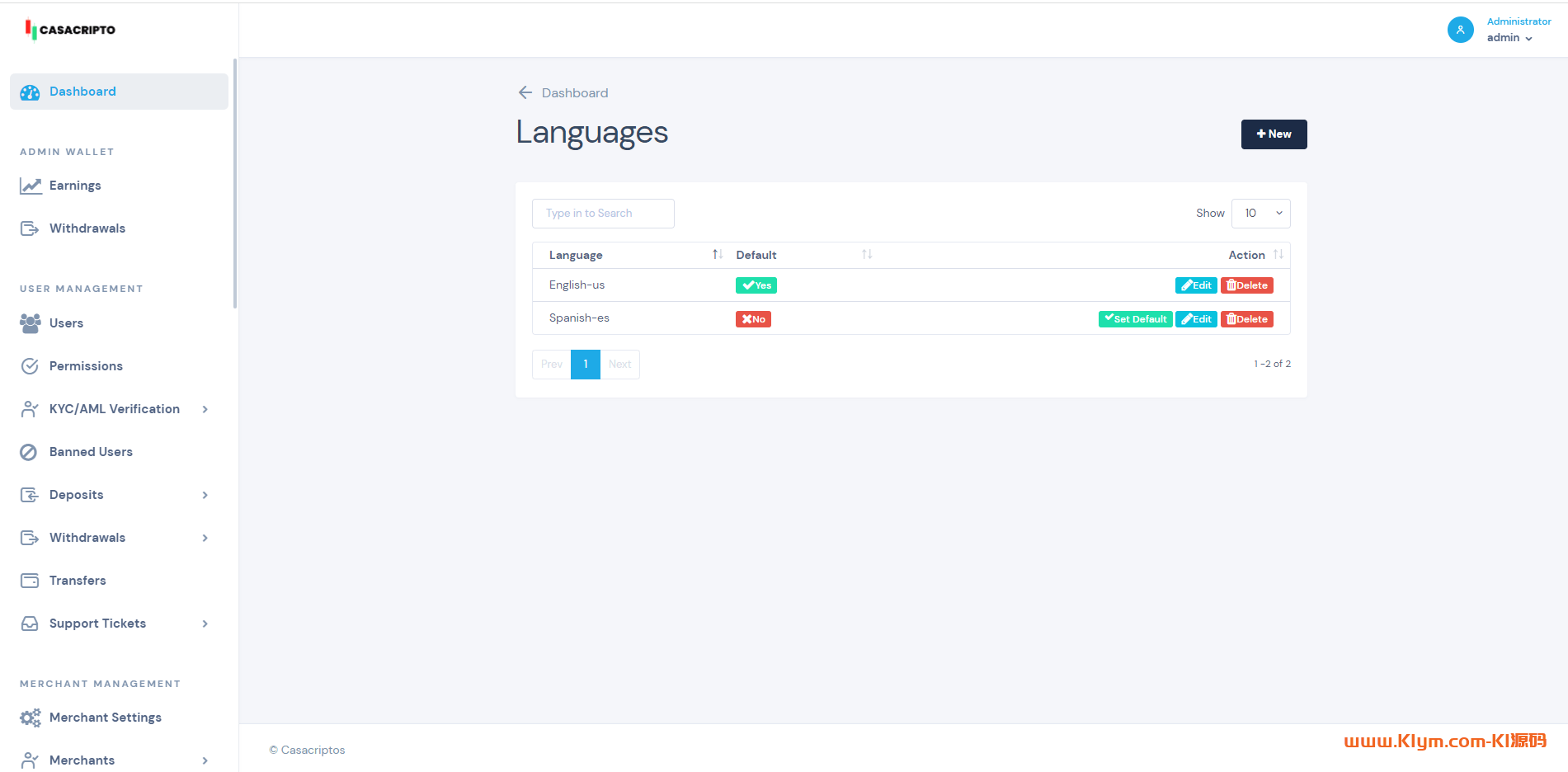This screenshot has height=772, width=1568.
Task: Expand the Merchants submenu chevron
Action: (205, 760)
